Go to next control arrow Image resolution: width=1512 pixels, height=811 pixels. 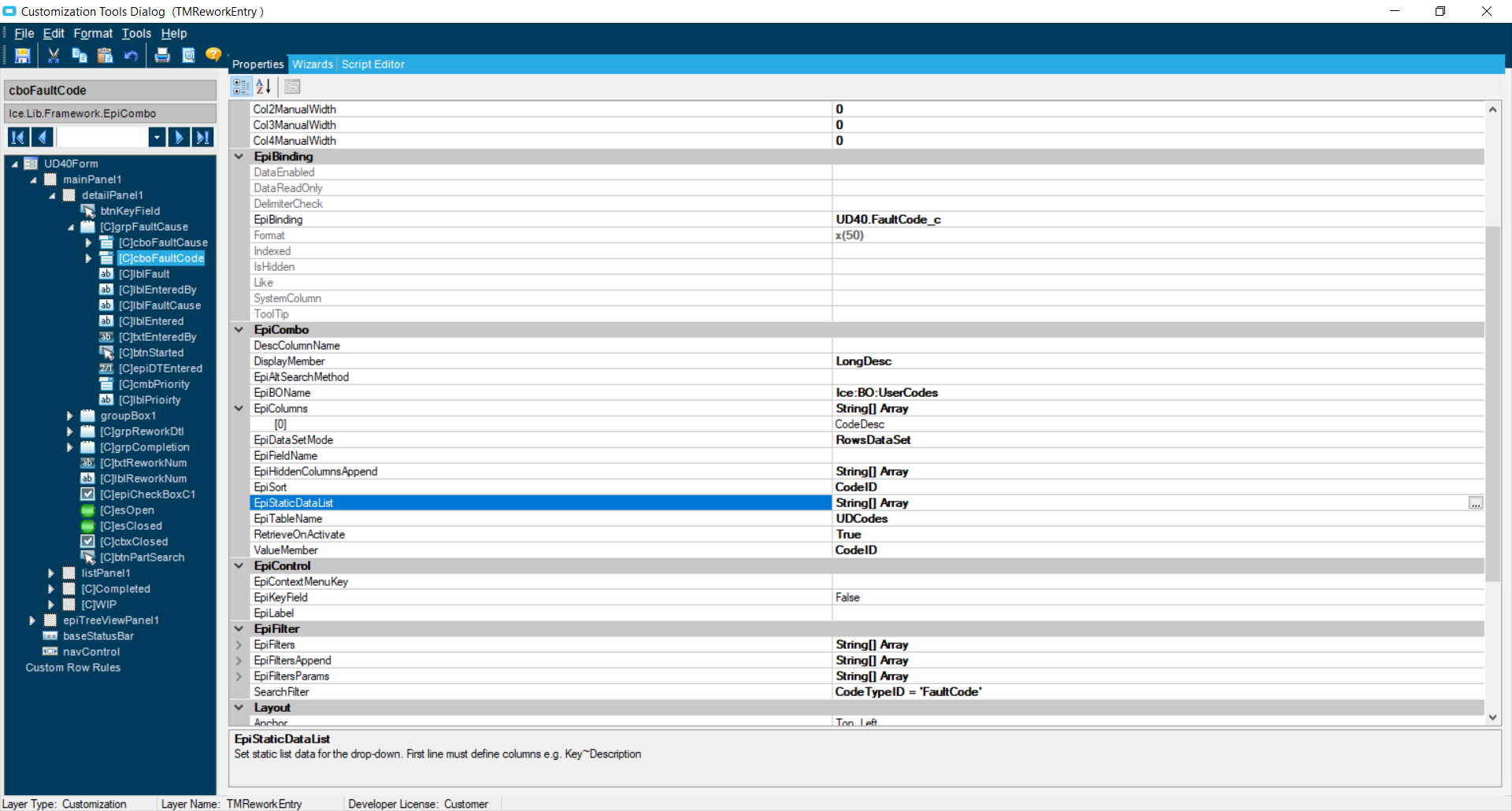(179, 137)
